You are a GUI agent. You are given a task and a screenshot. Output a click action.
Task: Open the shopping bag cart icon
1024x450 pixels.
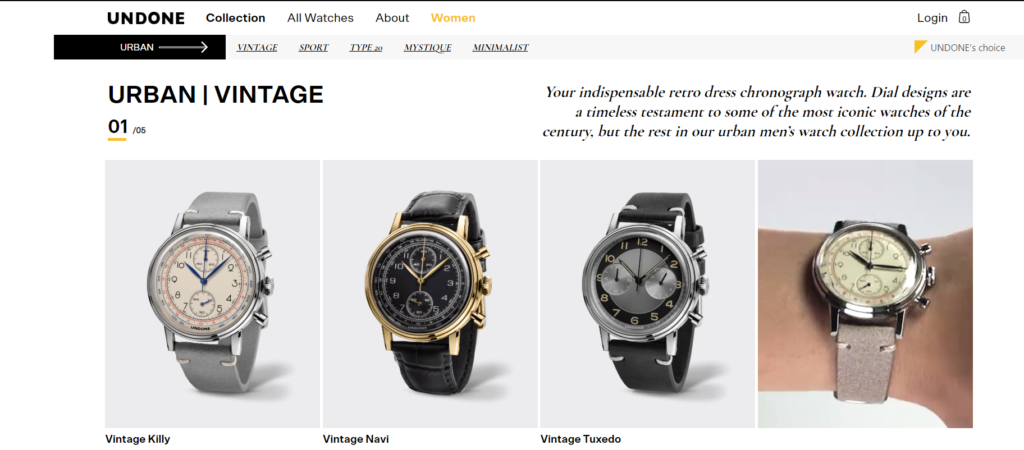click(x=964, y=17)
